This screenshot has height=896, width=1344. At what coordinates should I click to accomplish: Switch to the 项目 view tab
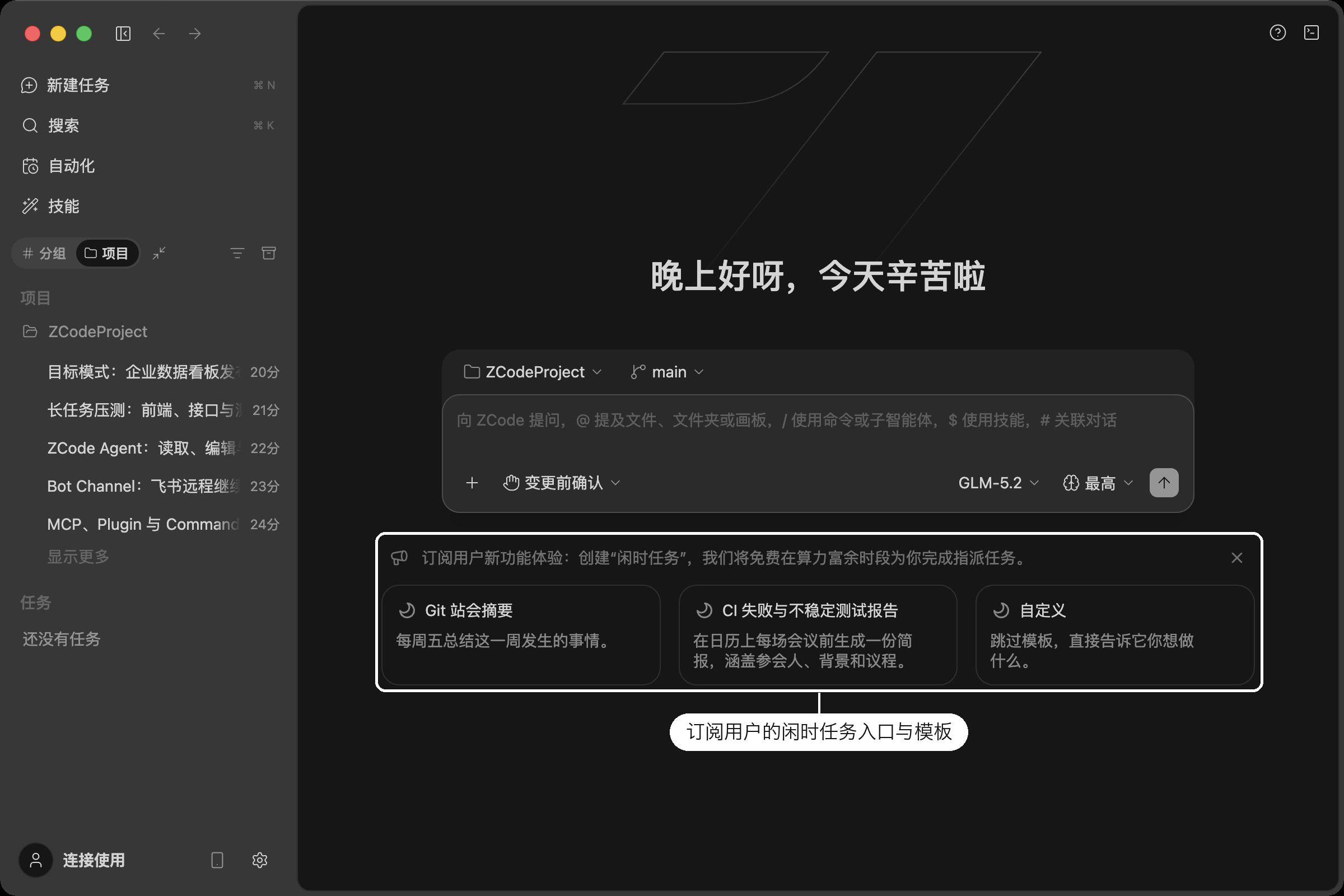coord(107,253)
